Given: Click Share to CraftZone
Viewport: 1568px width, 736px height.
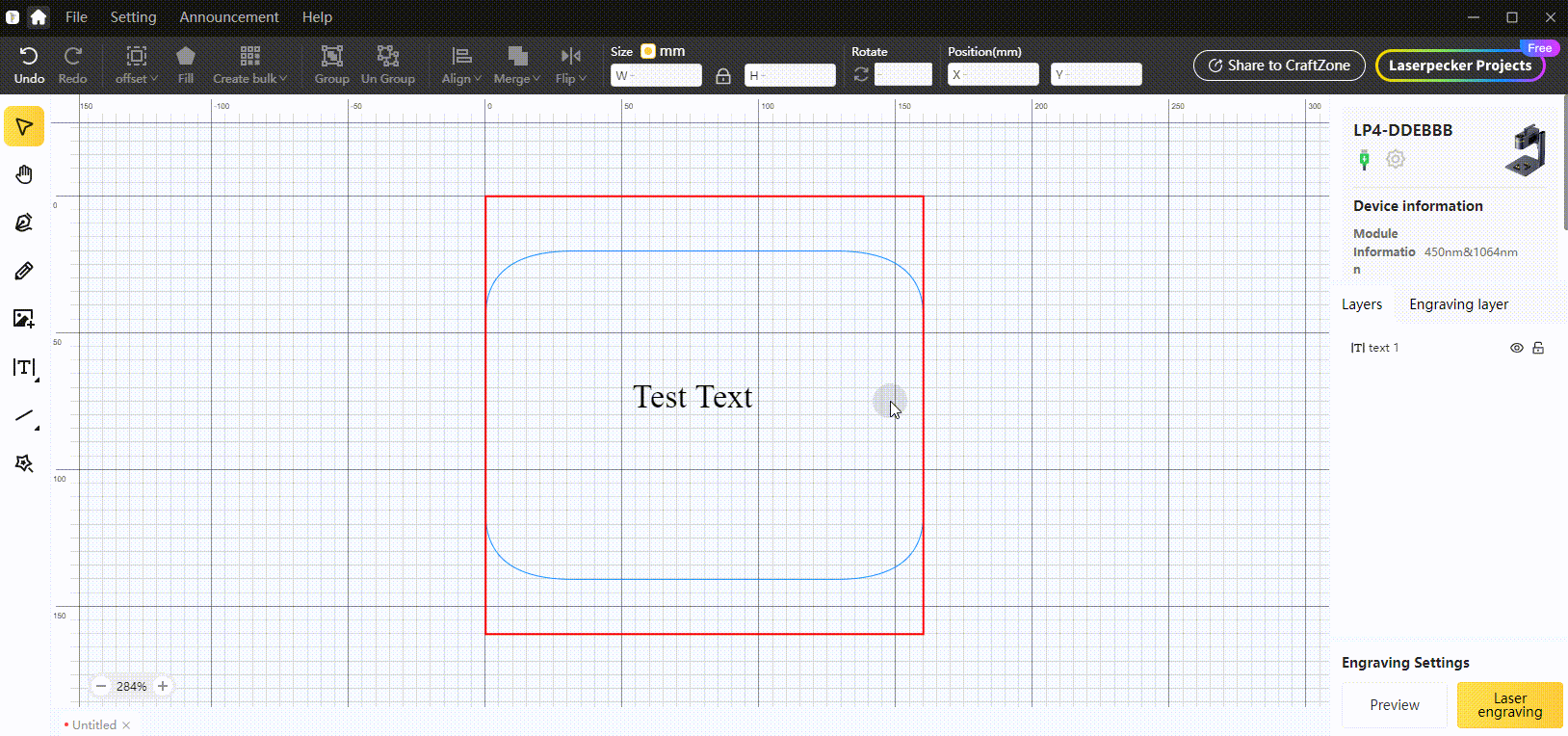Looking at the screenshot, I should 1279,66.
